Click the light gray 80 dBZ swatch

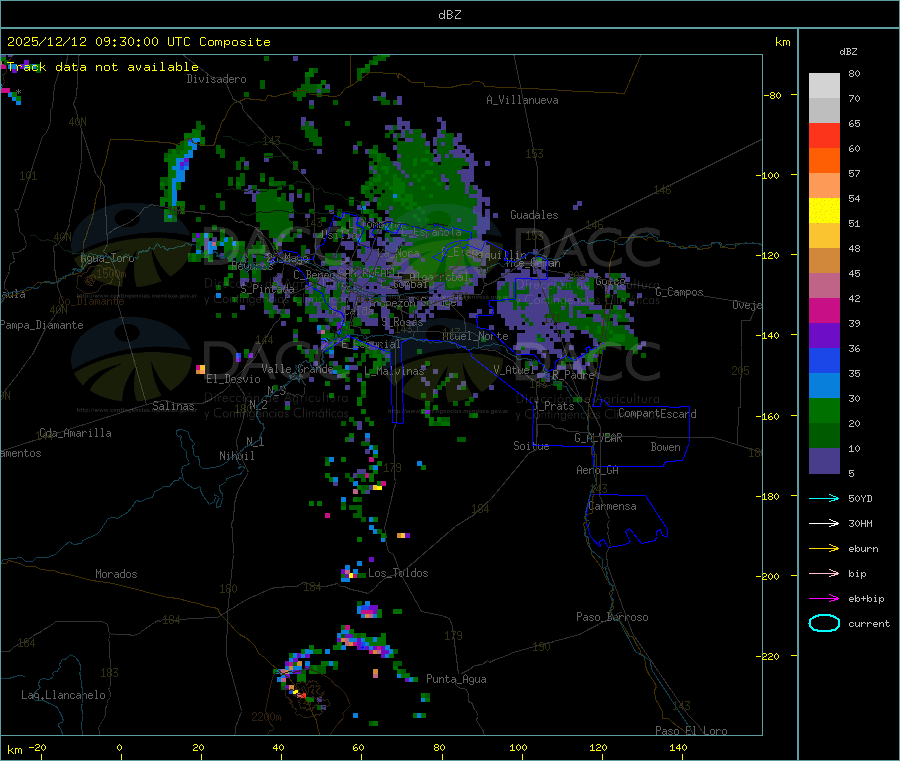824,86
